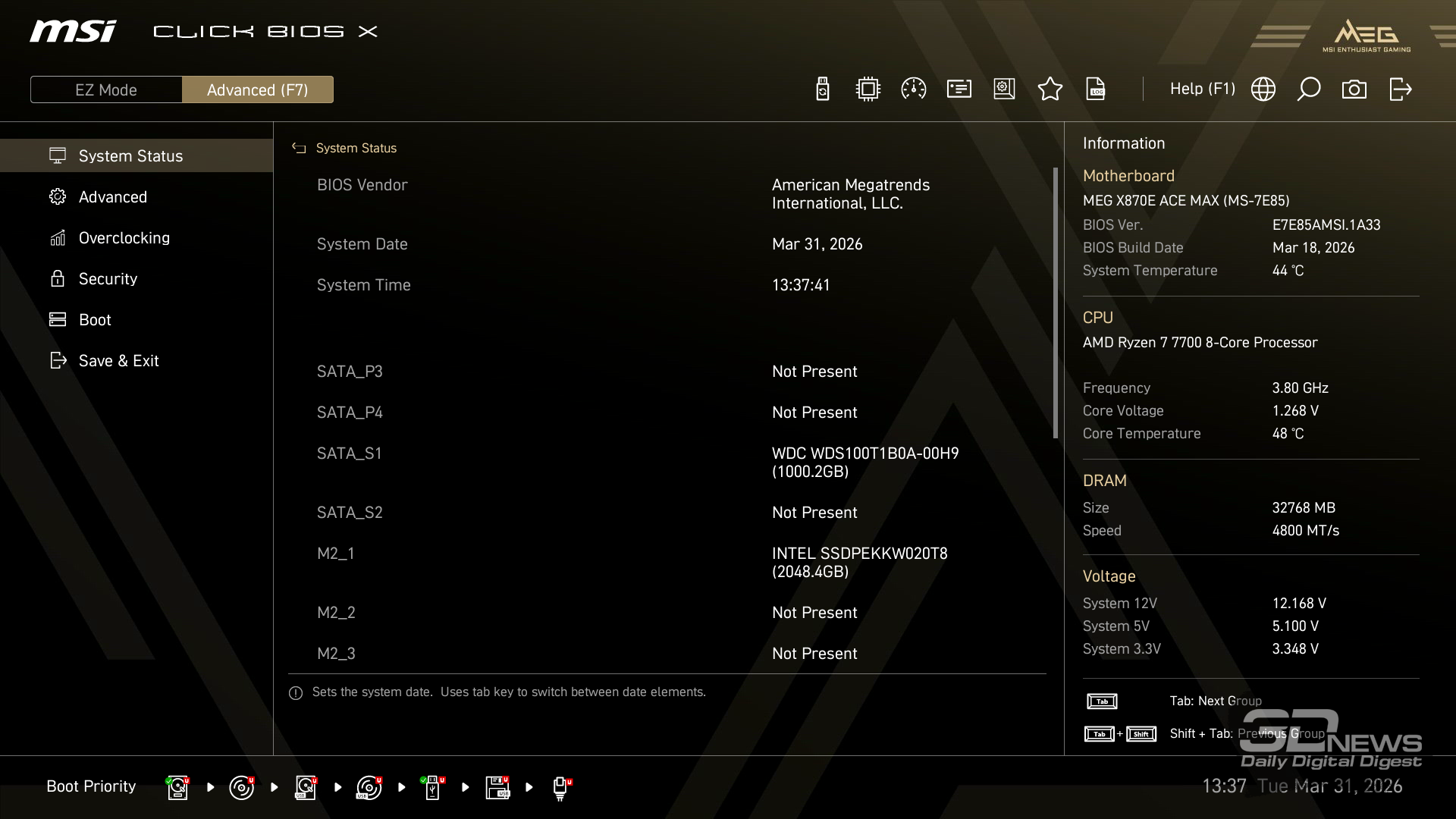Select USB floppy boot priority icon
The height and width of the screenshot is (819, 1456).
pos(497,787)
